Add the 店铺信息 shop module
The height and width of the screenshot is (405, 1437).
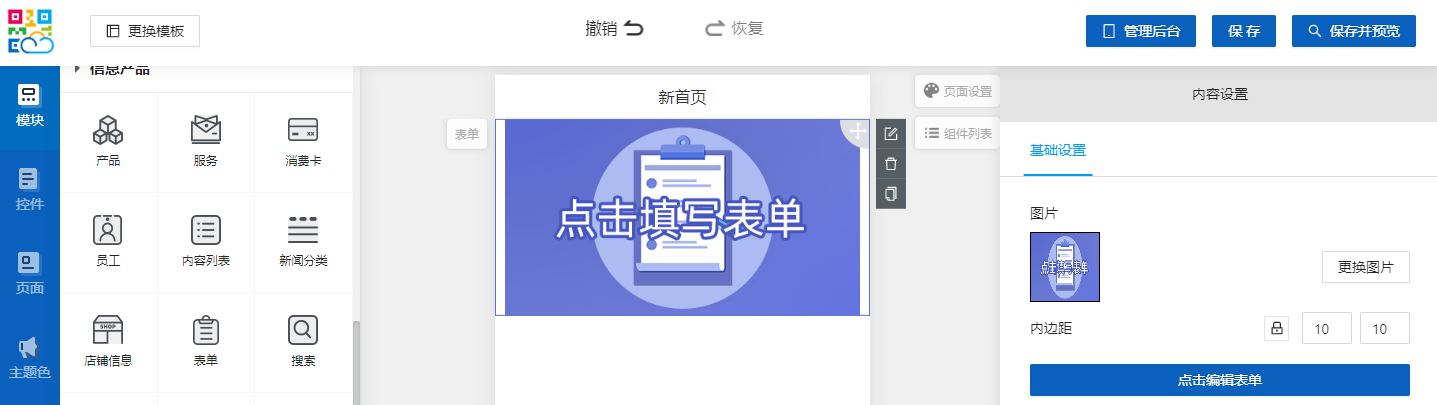pyautogui.click(x=108, y=330)
